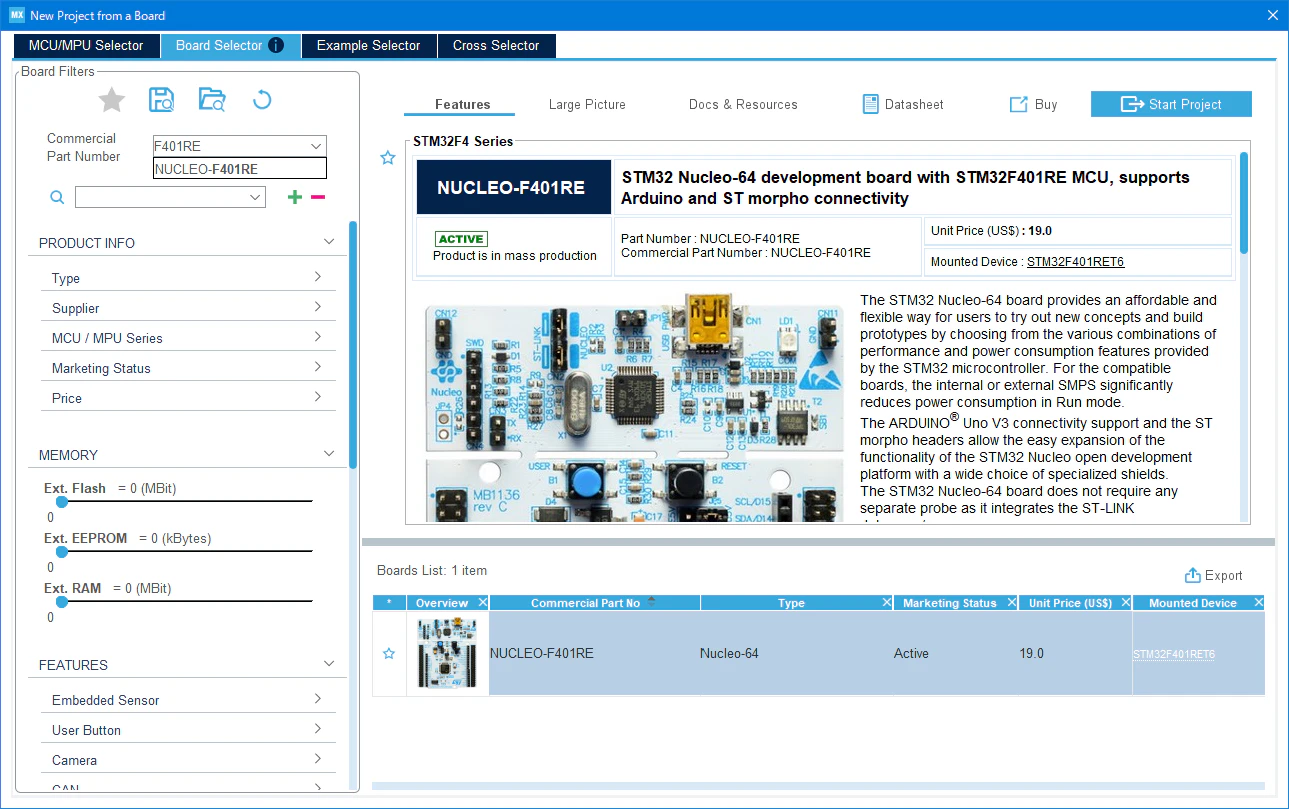Export the boards list
This screenshot has width=1289, height=809.
pos(1213,575)
